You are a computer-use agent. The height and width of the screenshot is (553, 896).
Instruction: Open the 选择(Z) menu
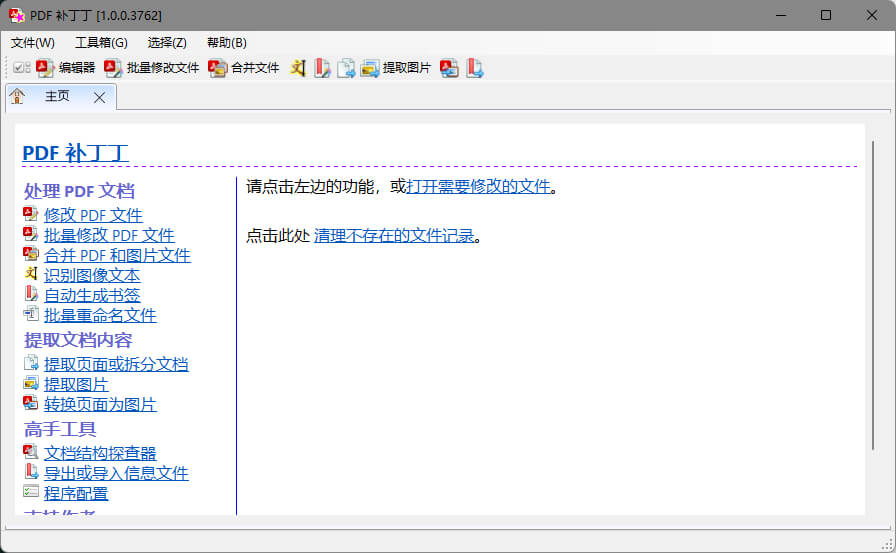coord(167,43)
